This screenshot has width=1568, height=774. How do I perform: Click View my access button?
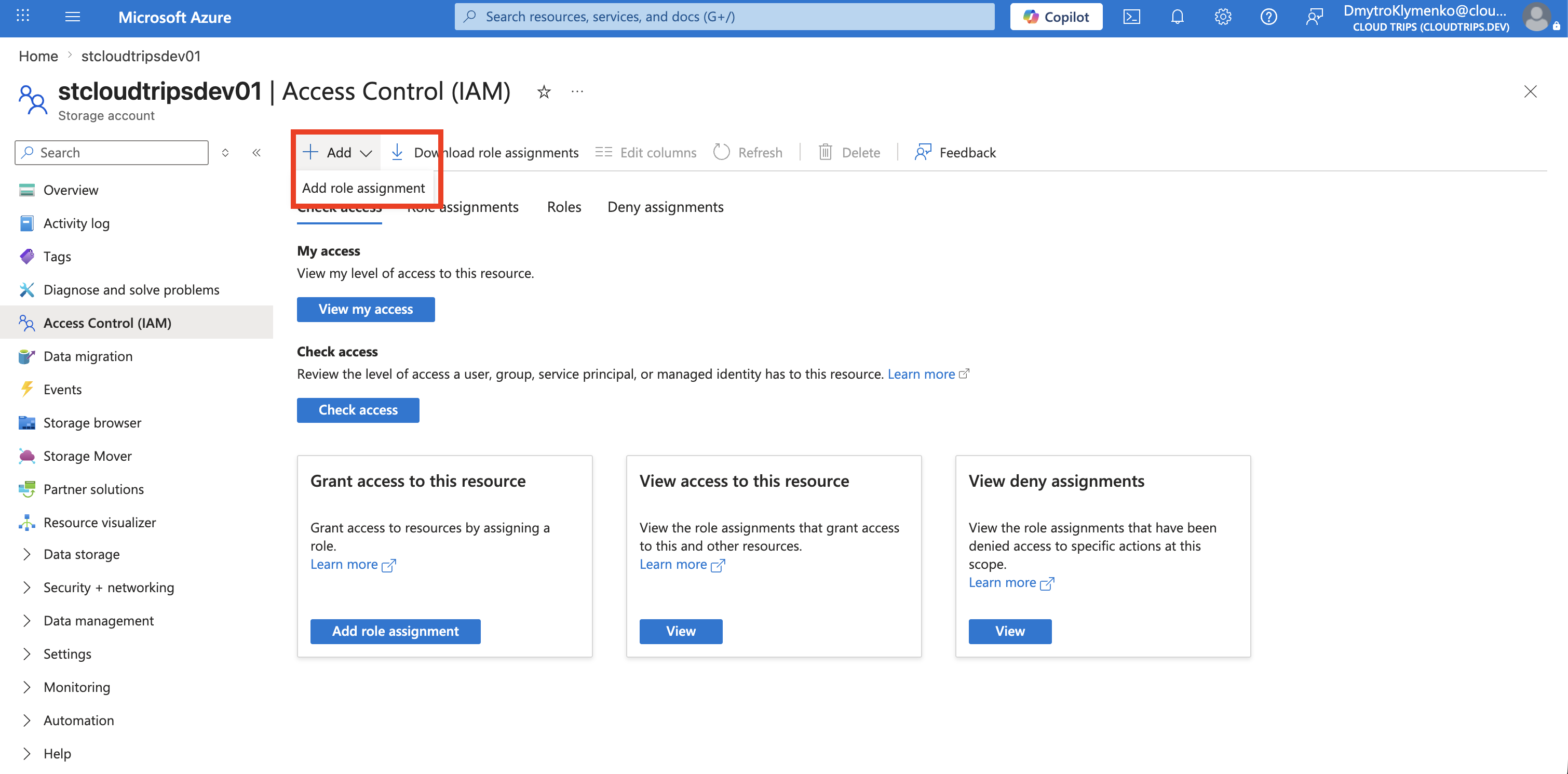pyautogui.click(x=366, y=310)
